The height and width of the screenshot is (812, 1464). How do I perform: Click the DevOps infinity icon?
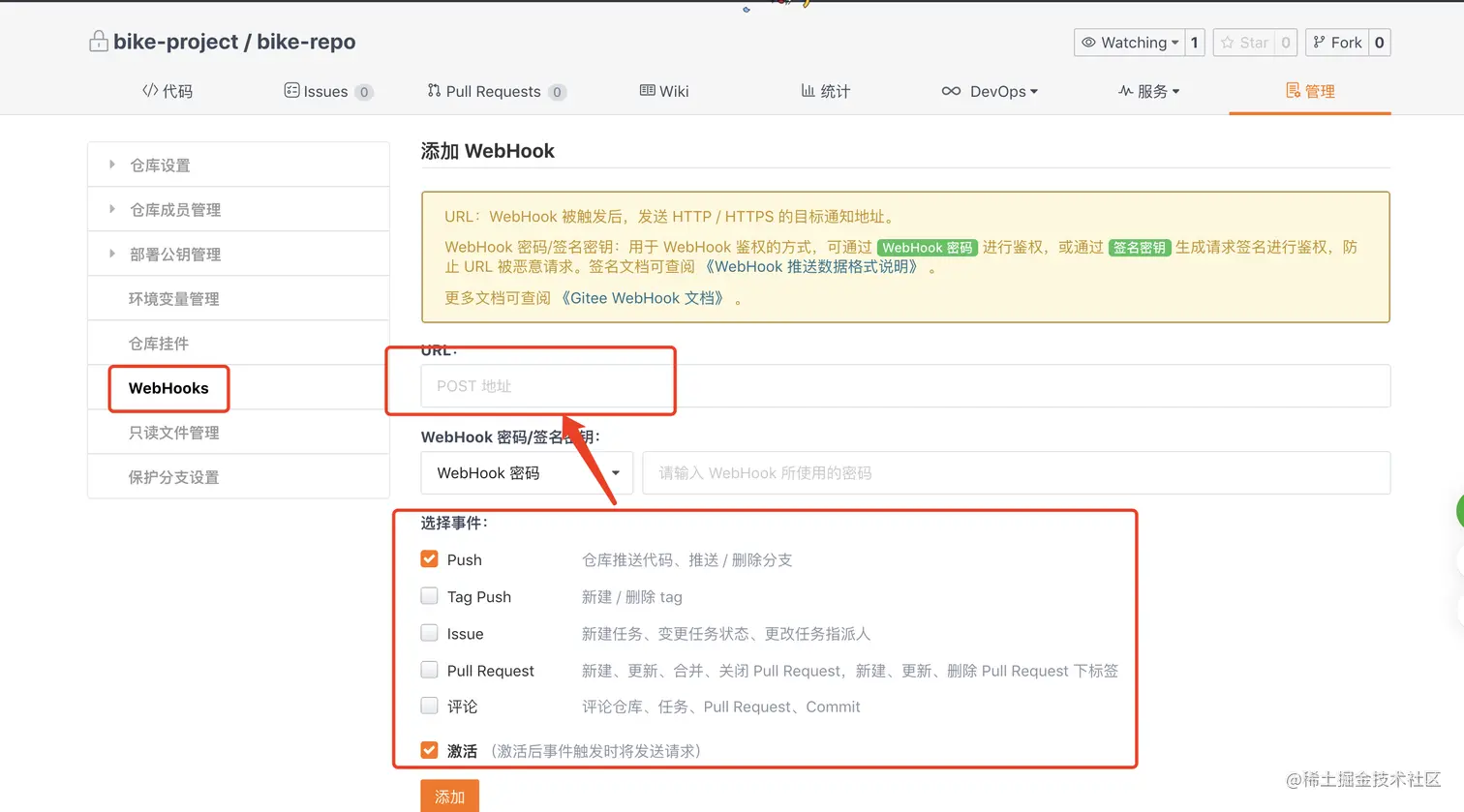(951, 91)
